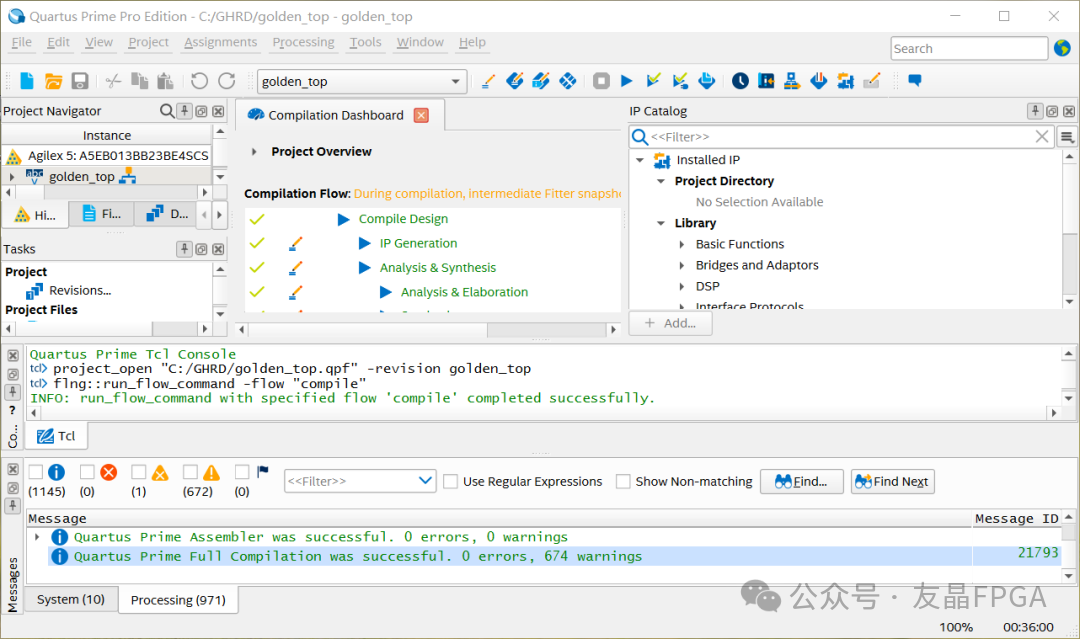
Task: Expand the Assembler successful message row
Action: pyautogui.click(x=37, y=536)
